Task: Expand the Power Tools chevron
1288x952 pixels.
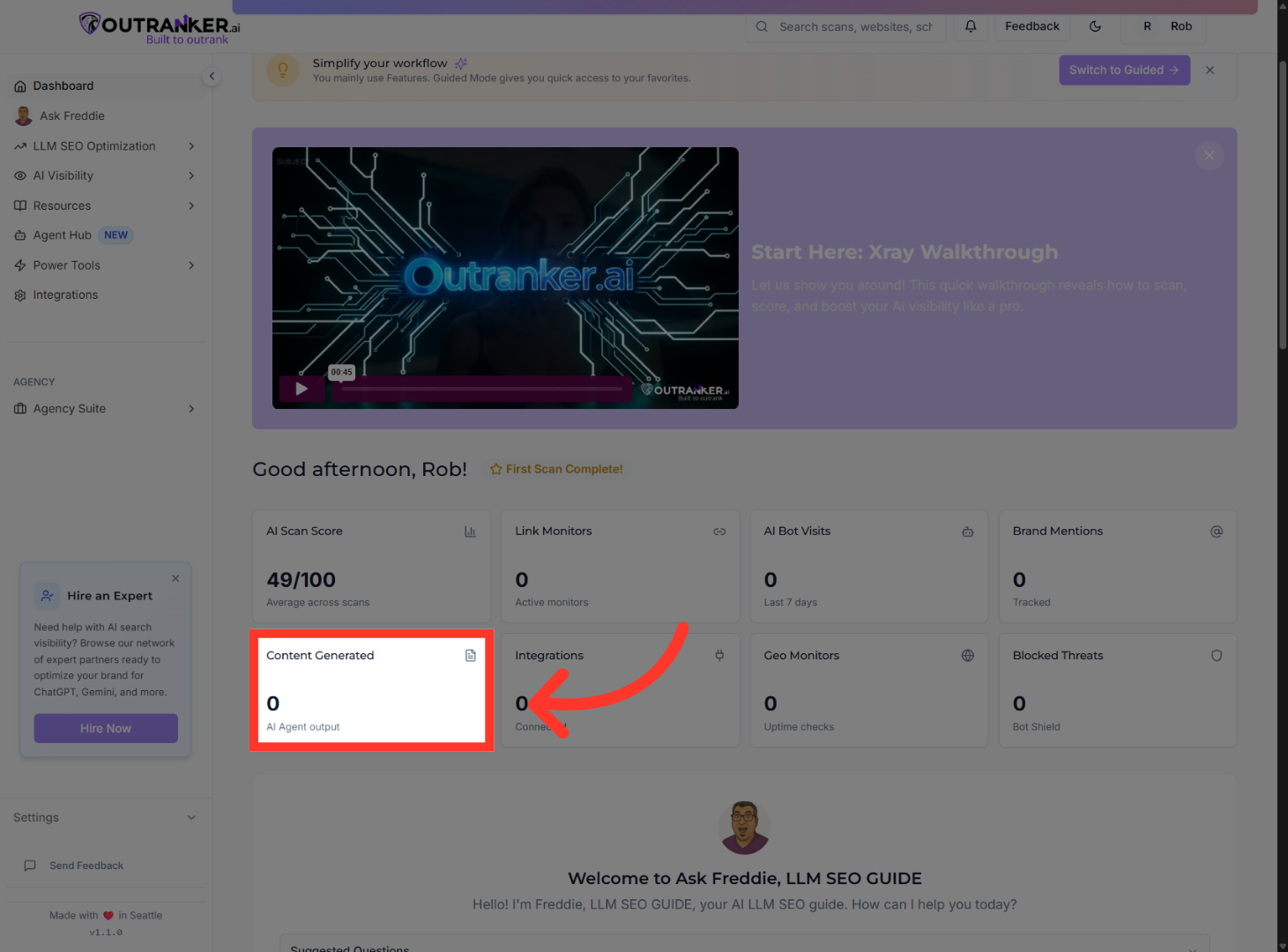Action: tap(191, 265)
